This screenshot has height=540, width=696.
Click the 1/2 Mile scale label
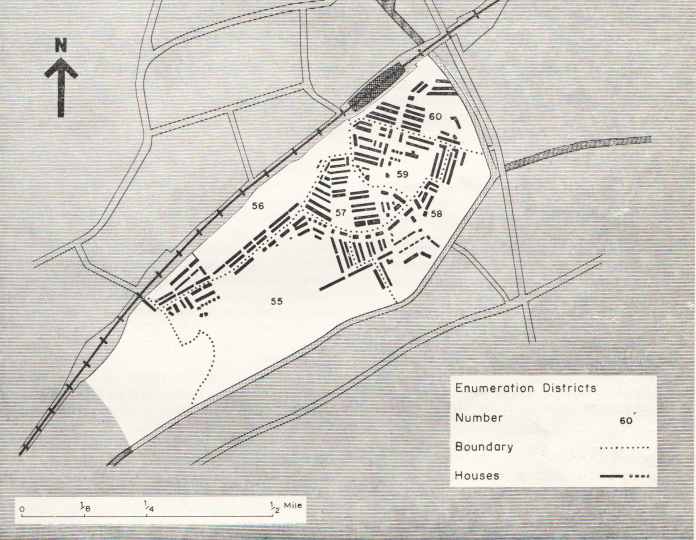tap(284, 507)
